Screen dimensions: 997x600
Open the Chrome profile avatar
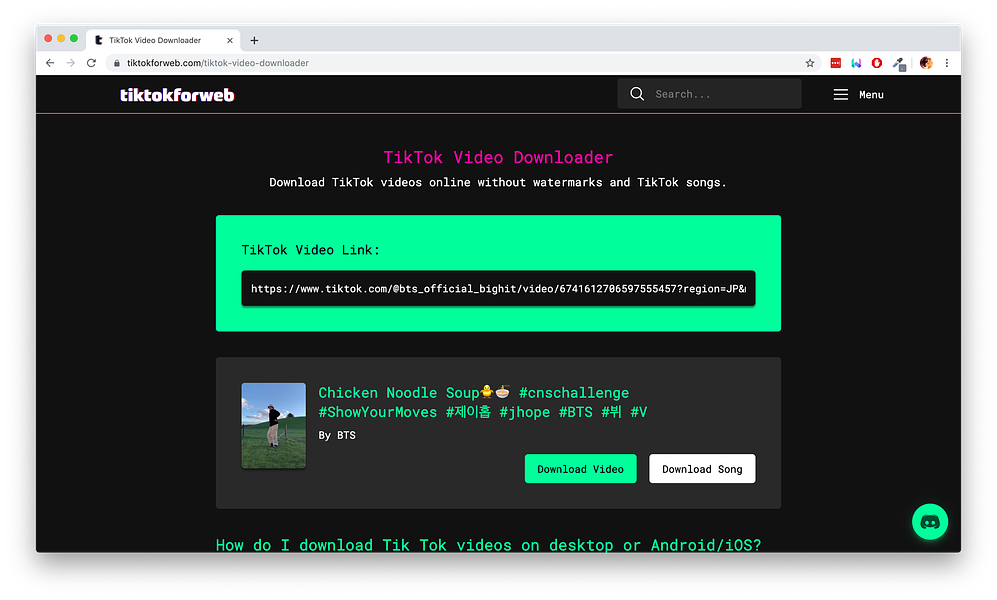tap(926, 63)
